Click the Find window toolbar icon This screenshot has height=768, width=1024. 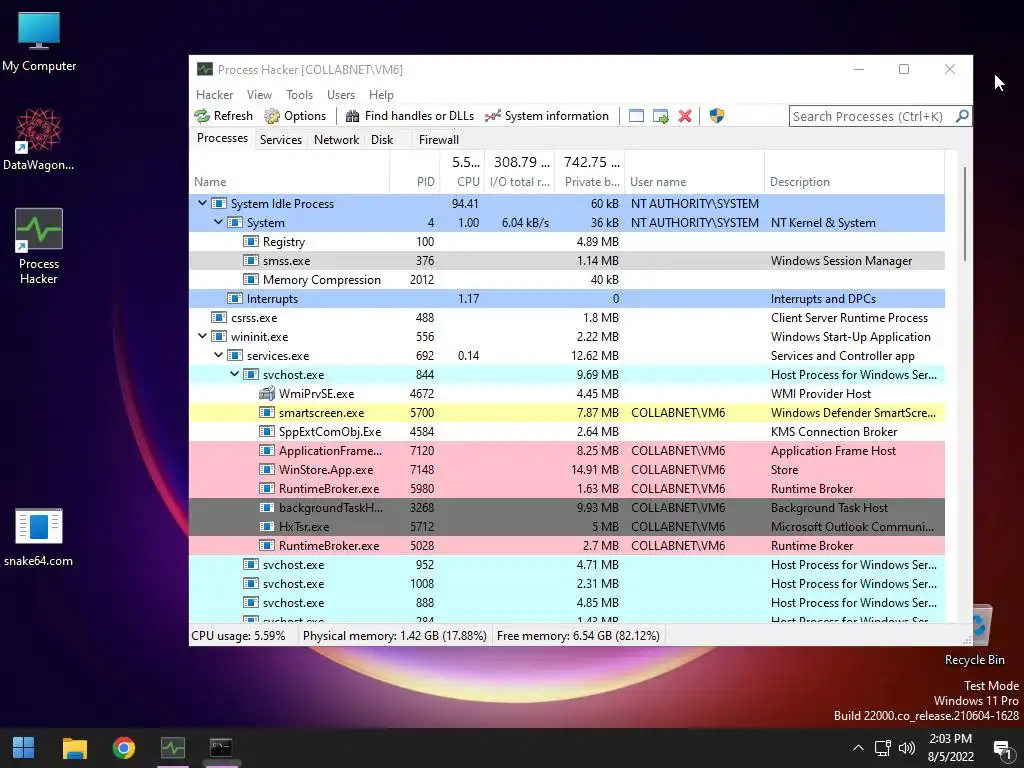click(636, 116)
